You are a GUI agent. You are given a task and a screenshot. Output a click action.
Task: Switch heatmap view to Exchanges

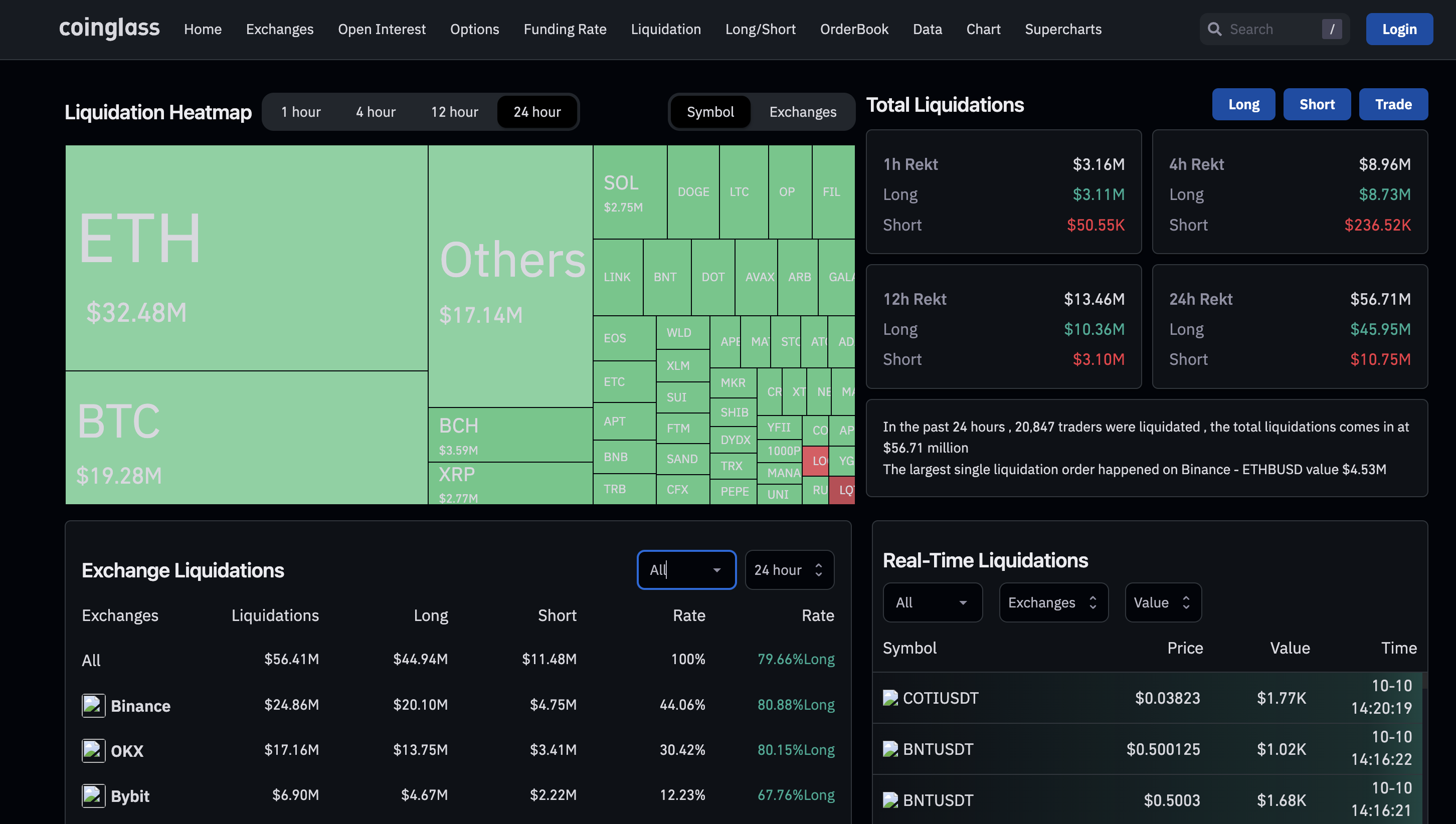pyautogui.click(x=802, y=111)
